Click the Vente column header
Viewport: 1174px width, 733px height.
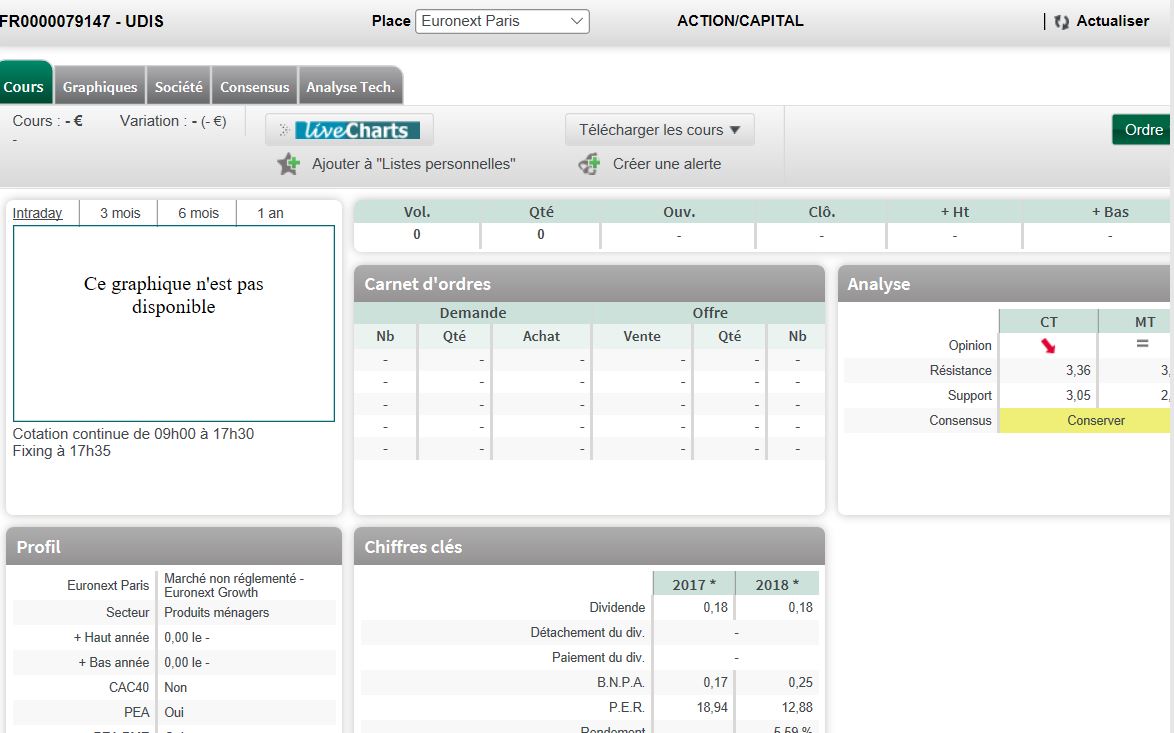pyautogui.click(x=642, y=336)
